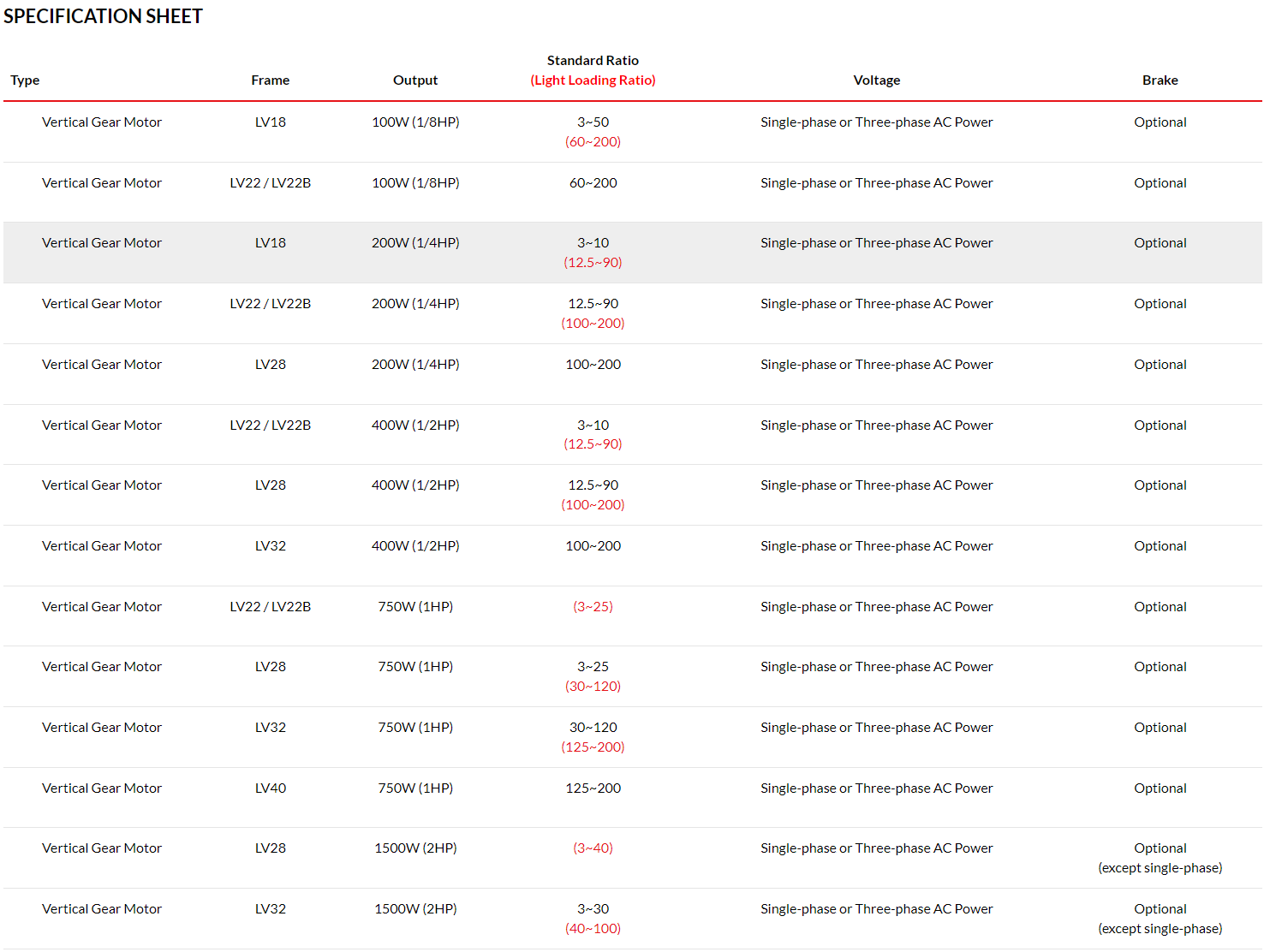Click 100~200 ratio in the LV32 400W row

click(593, 546)
